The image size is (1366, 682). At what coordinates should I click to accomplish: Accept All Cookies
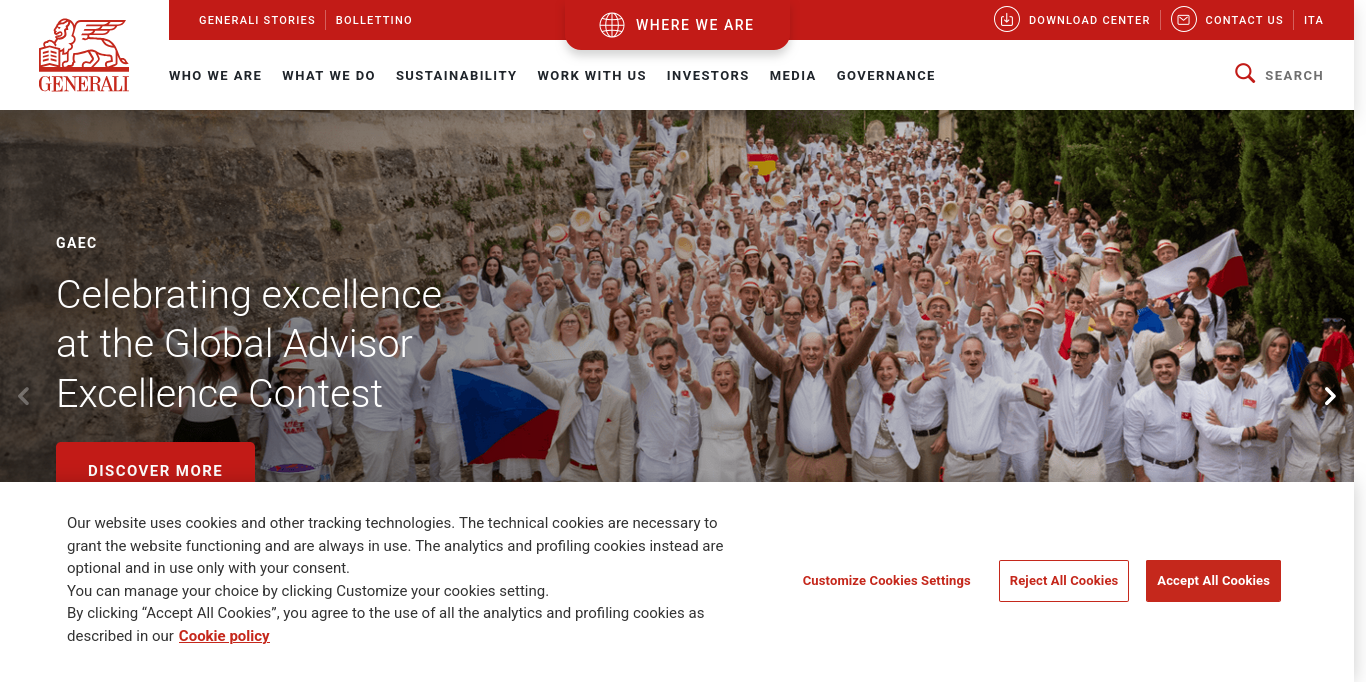[x=1213, y=581]
